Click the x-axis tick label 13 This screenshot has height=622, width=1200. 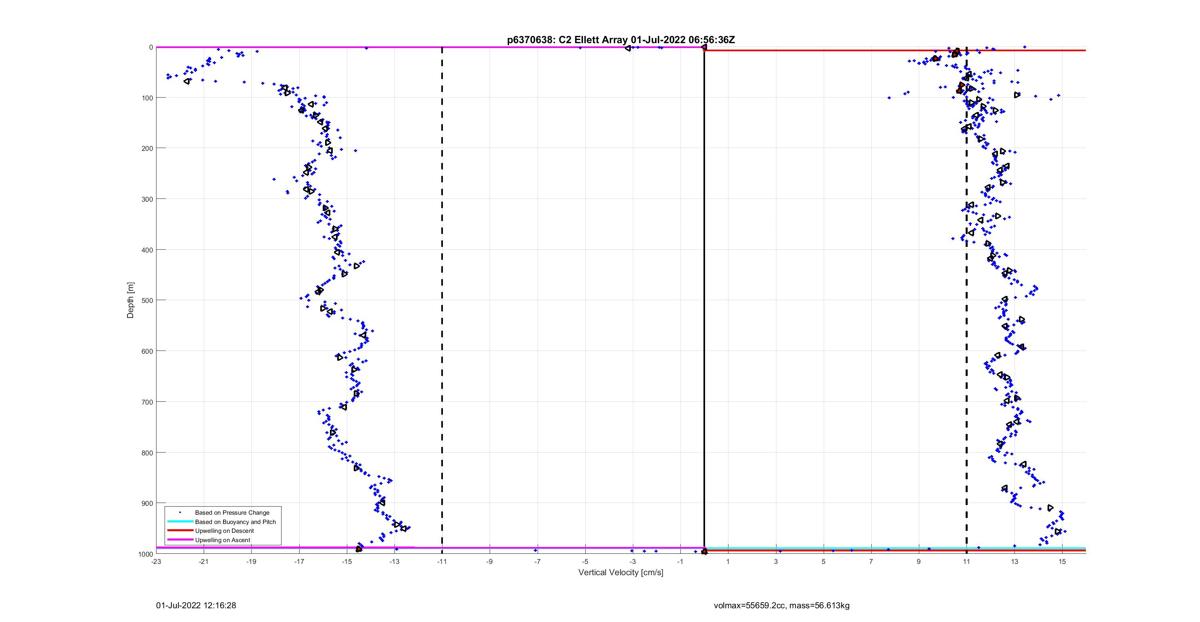coord(1014,561)
